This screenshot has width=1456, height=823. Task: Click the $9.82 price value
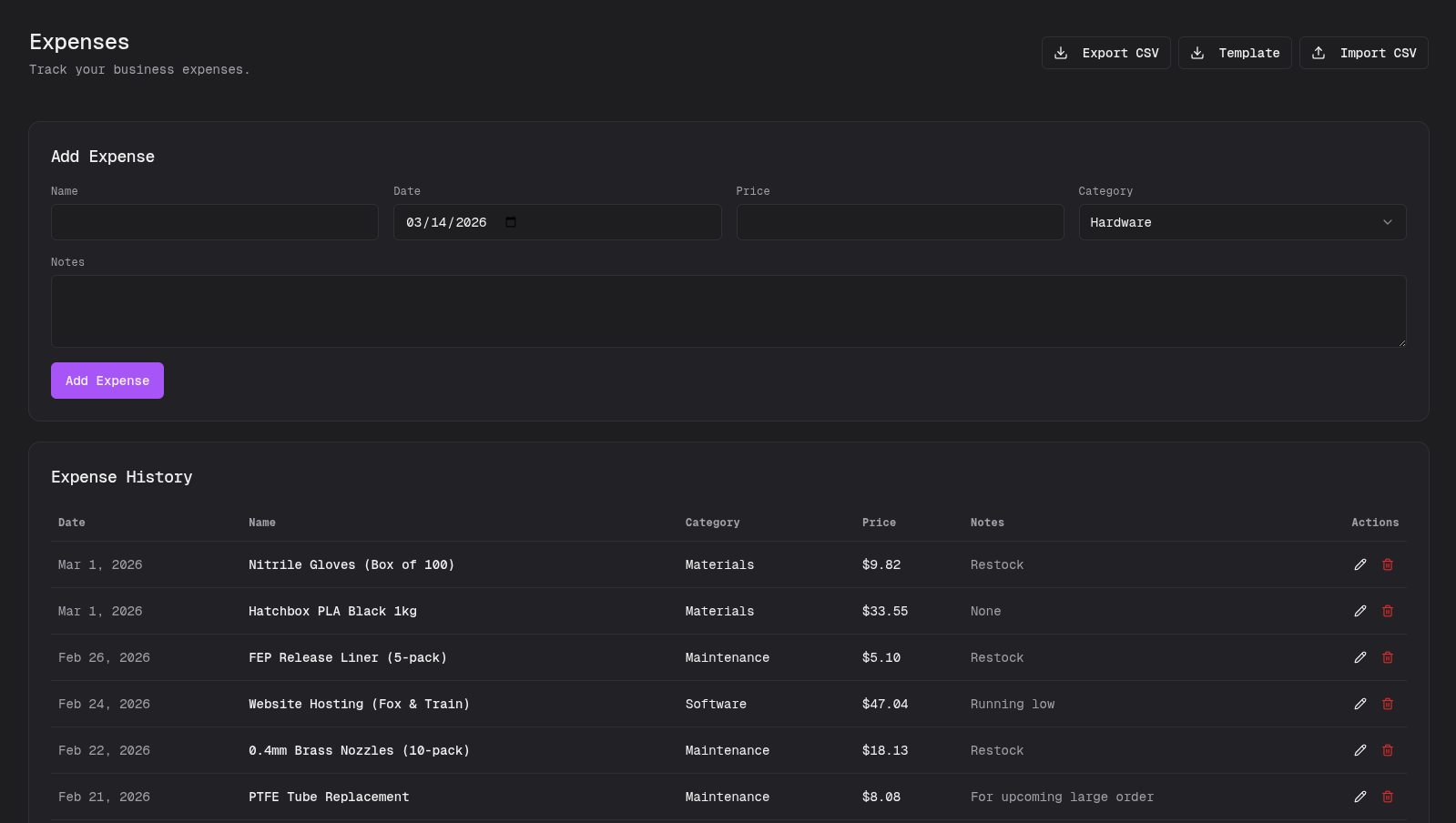(x=881, y=564)
